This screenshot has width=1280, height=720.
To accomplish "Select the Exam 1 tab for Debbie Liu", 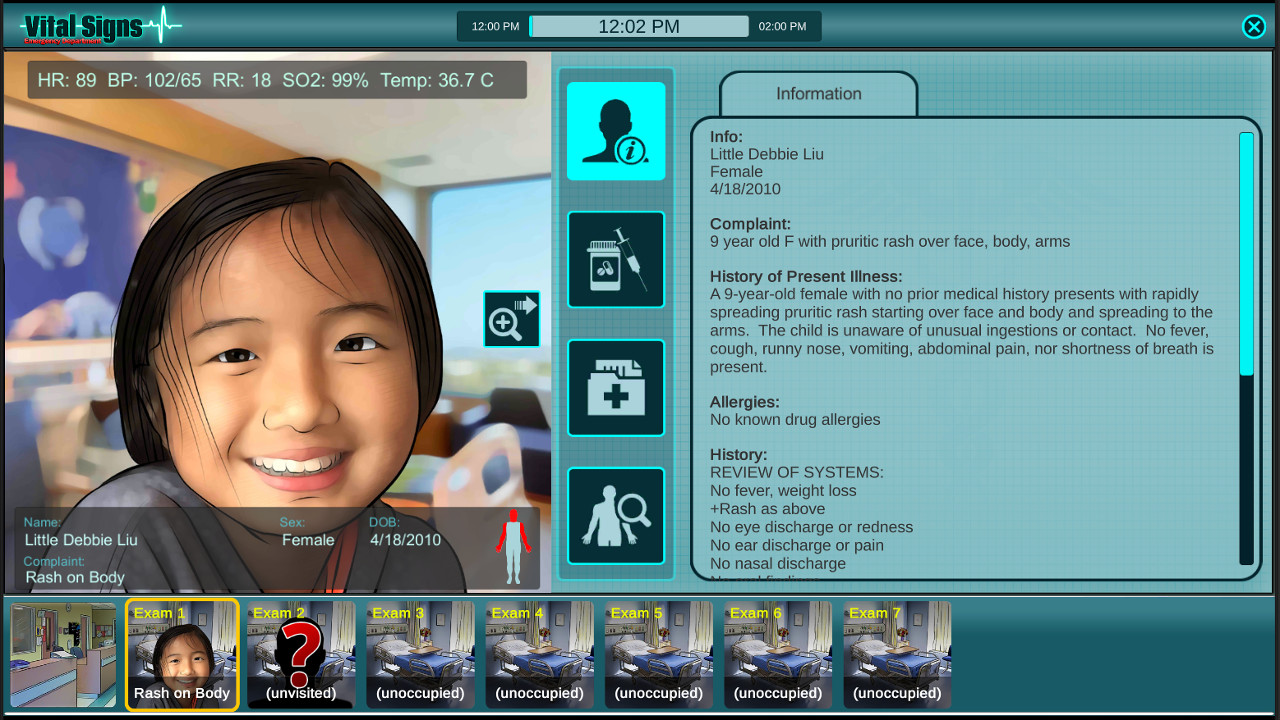I will tap(182, 655).
